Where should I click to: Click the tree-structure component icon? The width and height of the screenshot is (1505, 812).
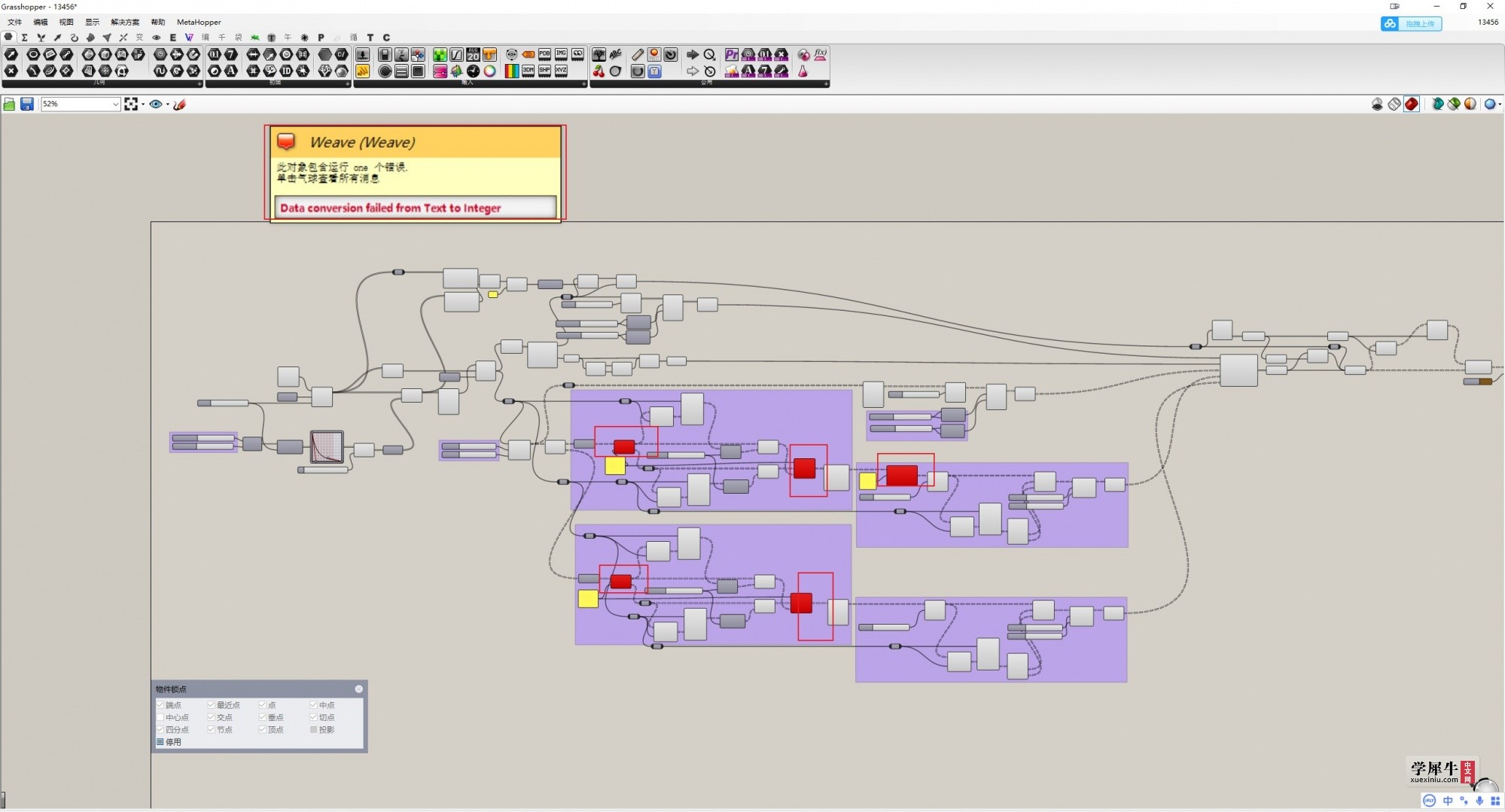[x=599, y=54]
